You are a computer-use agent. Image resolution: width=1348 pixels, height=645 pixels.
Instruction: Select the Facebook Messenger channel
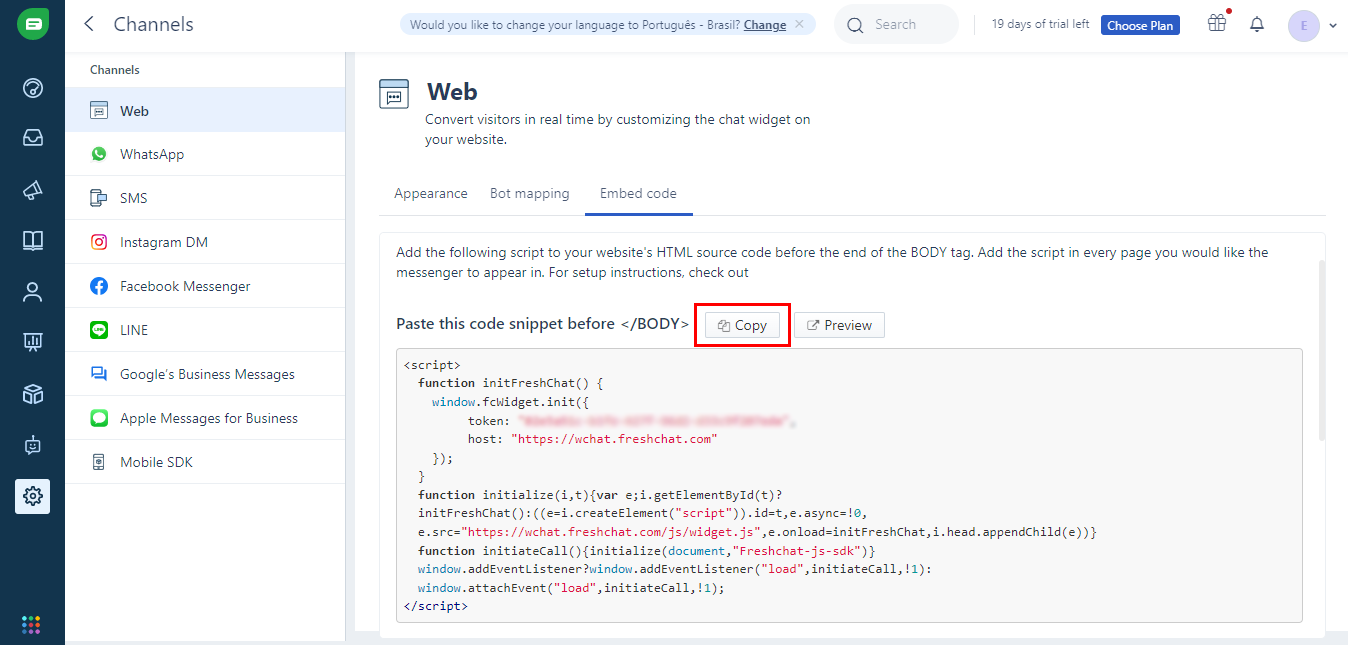(205, 286)
